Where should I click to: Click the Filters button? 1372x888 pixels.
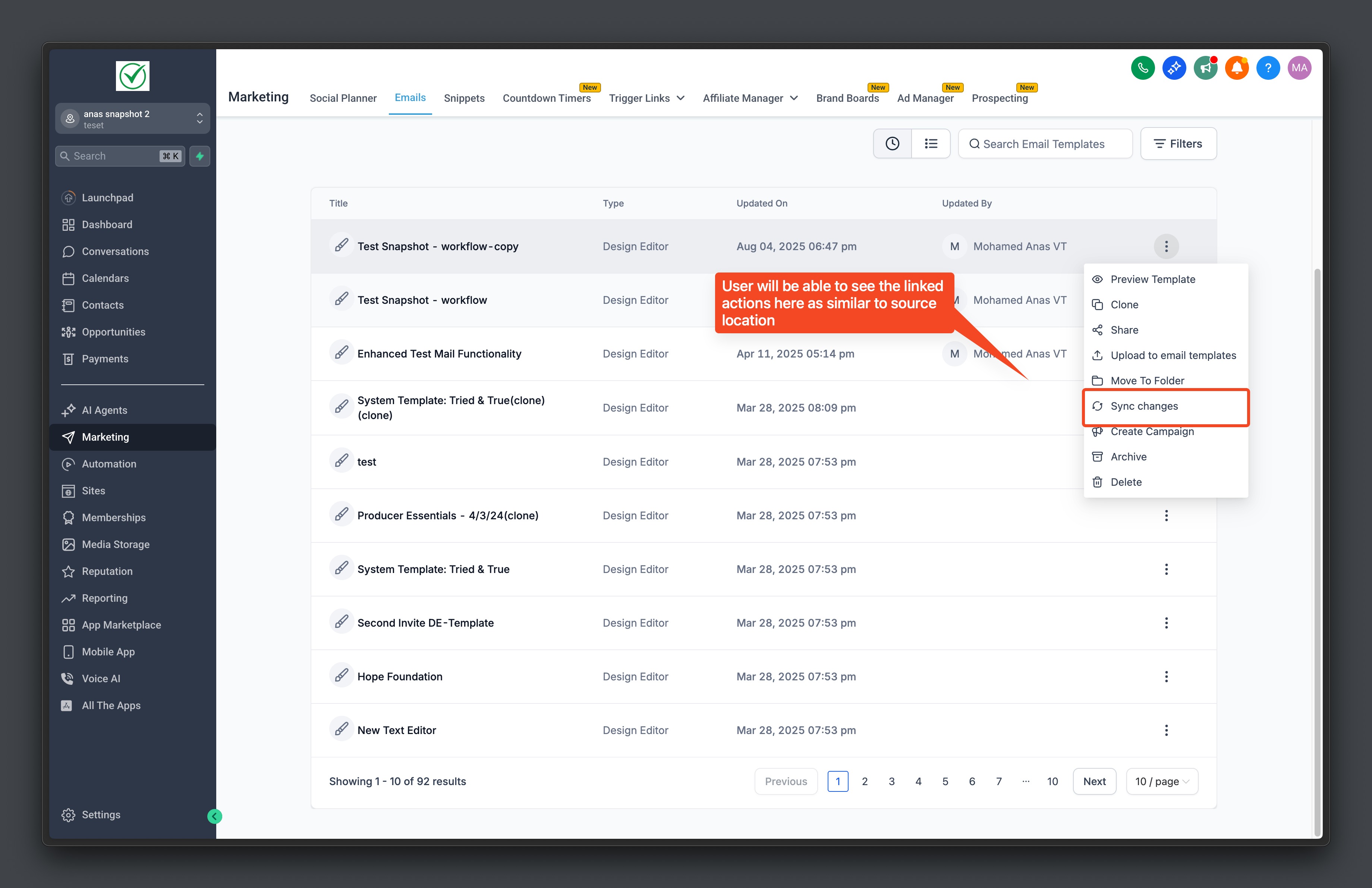pos(1178,144)
